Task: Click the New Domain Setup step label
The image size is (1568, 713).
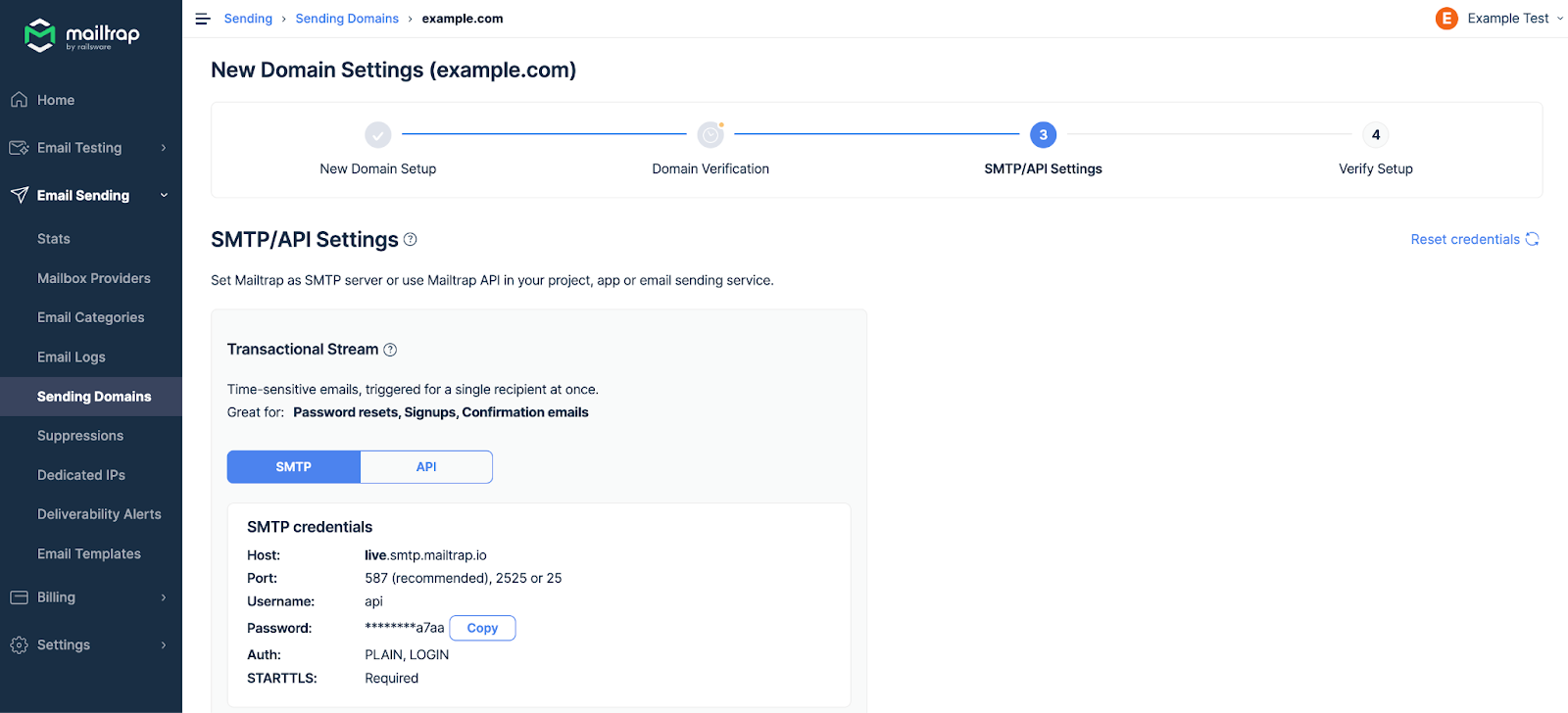Action: pos(378,168)
